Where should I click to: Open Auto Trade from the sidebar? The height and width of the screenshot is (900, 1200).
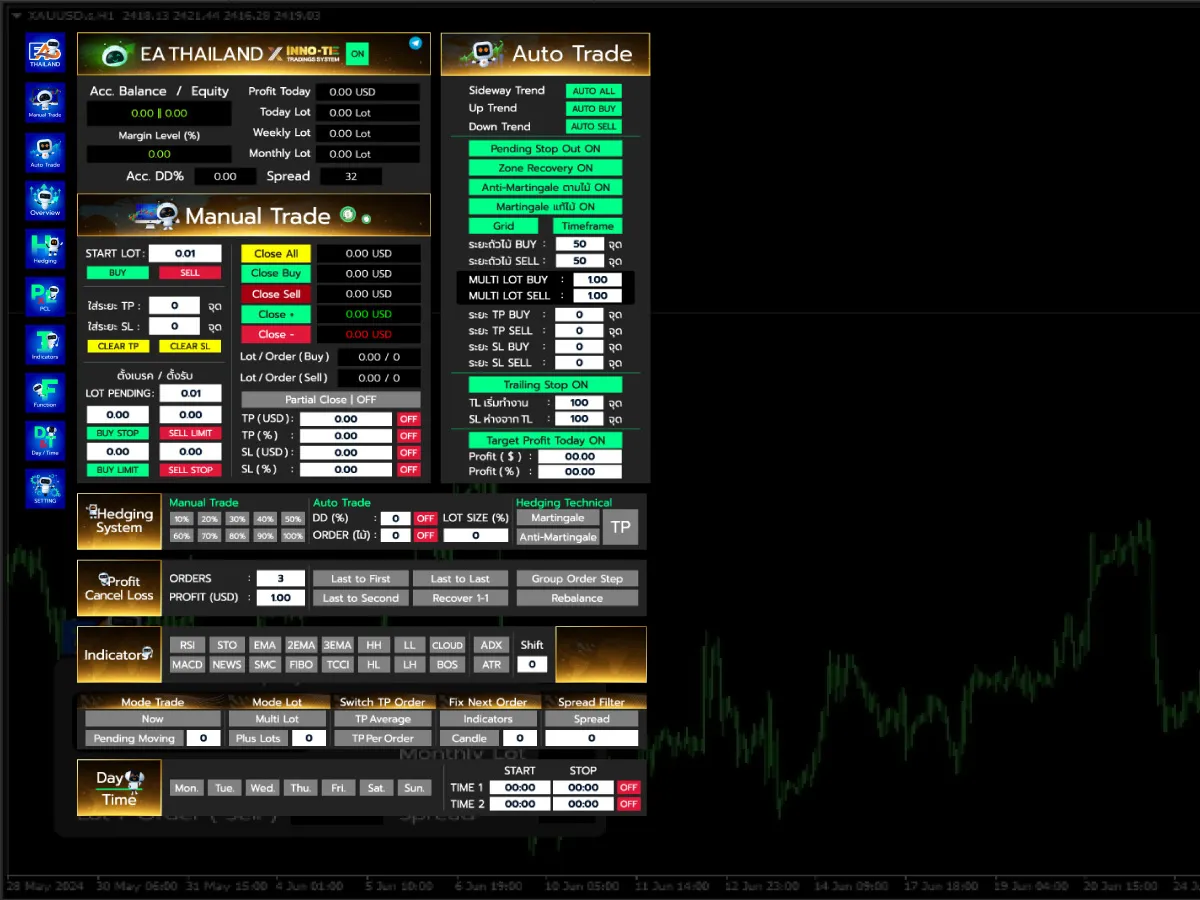(45, 152)
